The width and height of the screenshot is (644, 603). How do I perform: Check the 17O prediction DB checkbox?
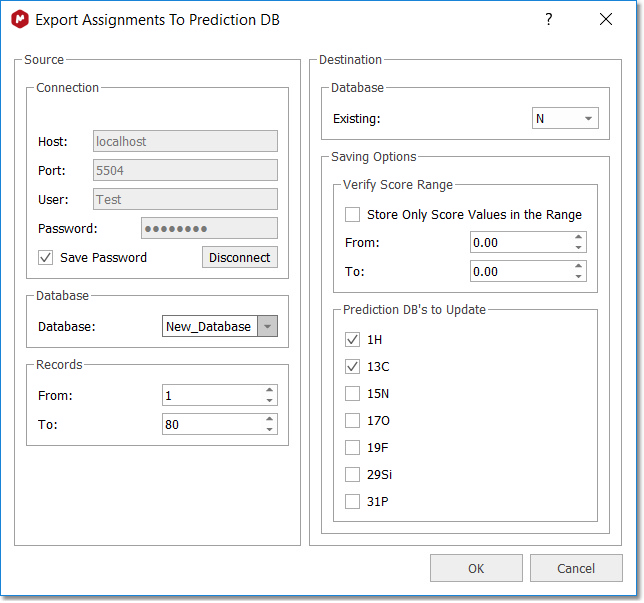[x=352, y=421]
